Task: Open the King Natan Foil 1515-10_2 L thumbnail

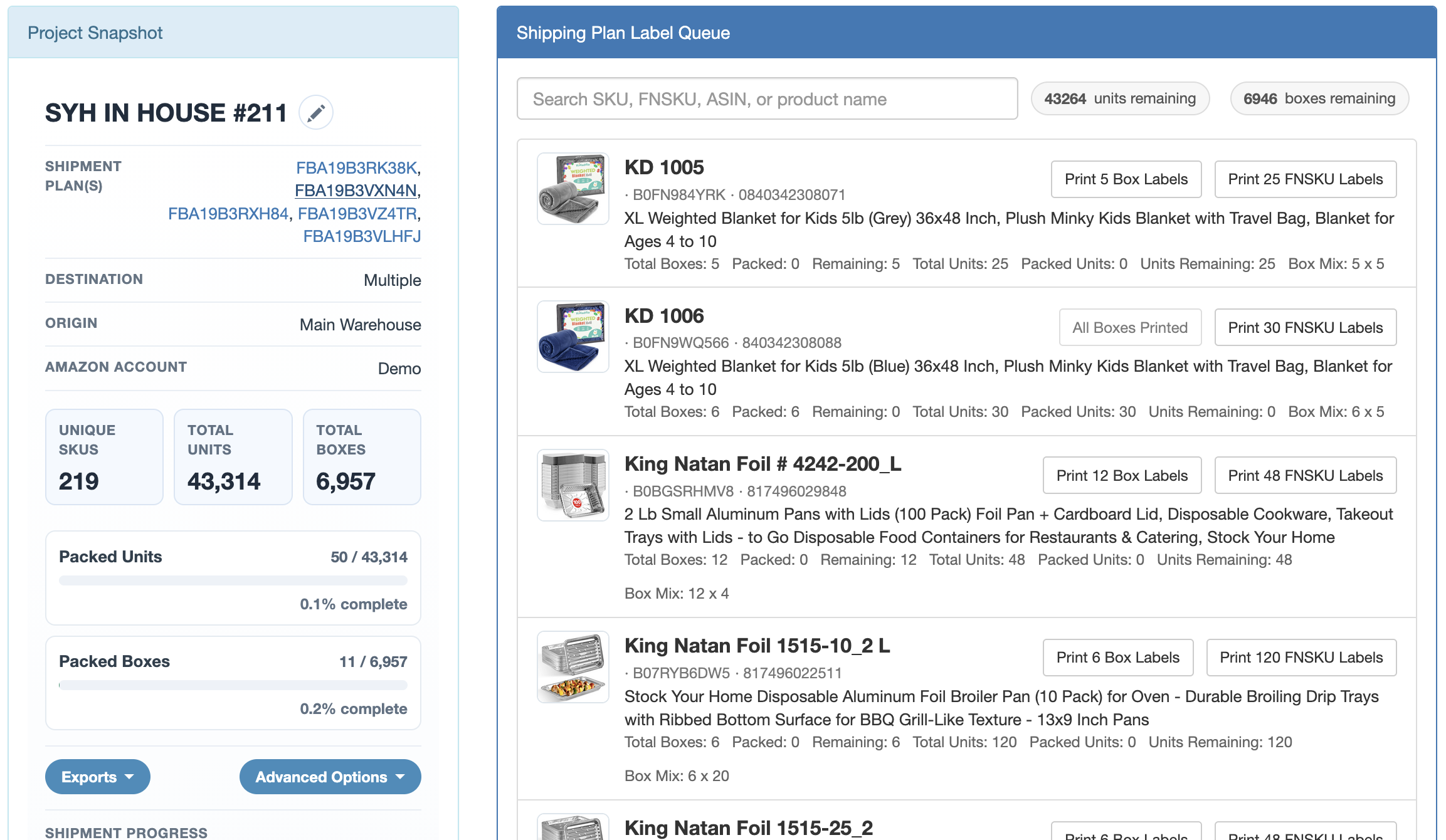Action: pos(573,667)
